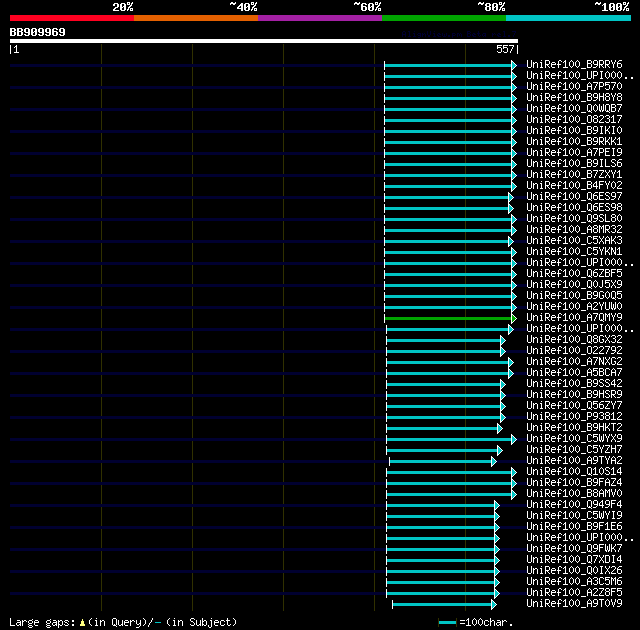Image resolution: width=640 pixels, height=630 pixels.
Task: Open hit UniRef100_A7P570
Action: (x=574, y=87)
